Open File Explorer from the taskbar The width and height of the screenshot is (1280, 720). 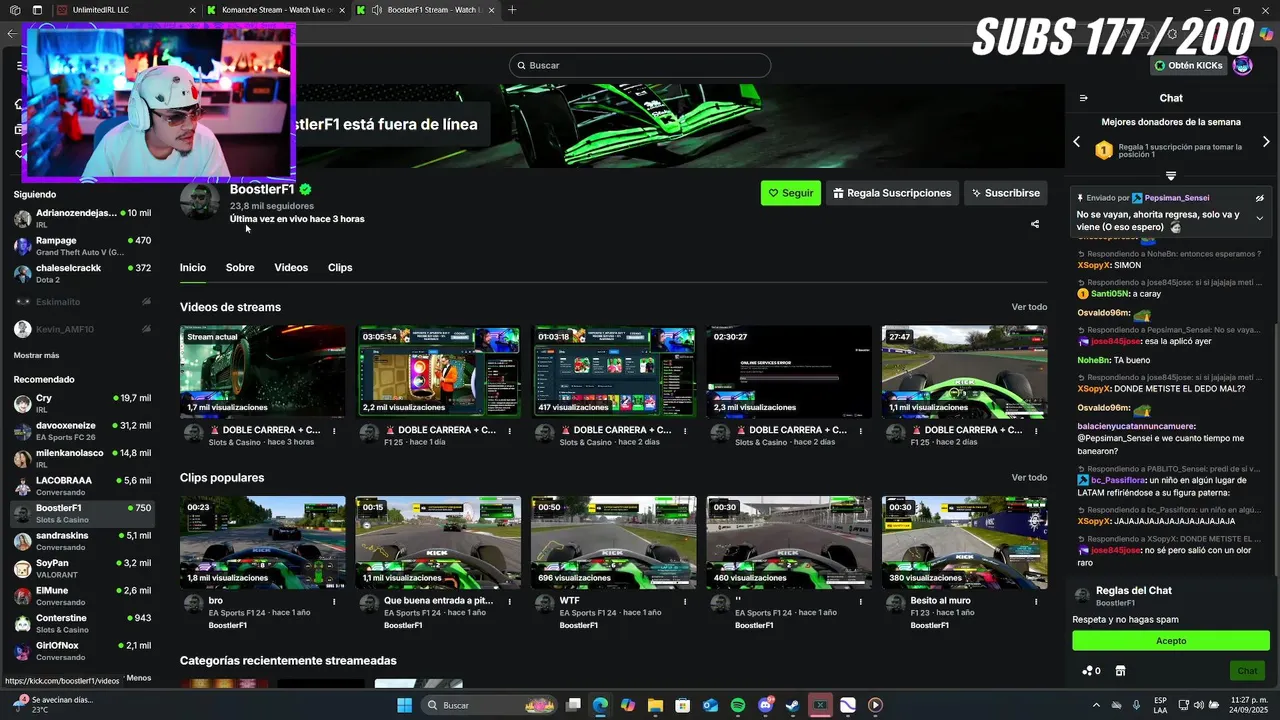coord(655,705)
